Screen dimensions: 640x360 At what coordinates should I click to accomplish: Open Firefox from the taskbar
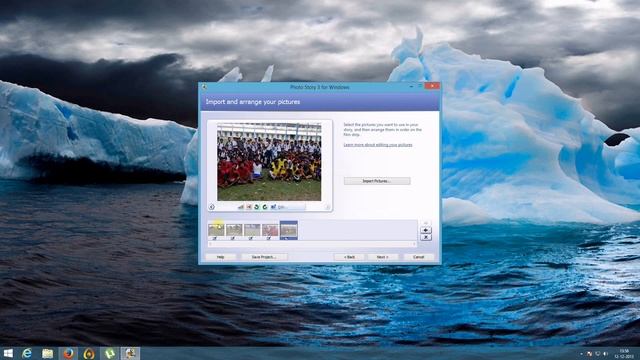[x=68, y=353]
